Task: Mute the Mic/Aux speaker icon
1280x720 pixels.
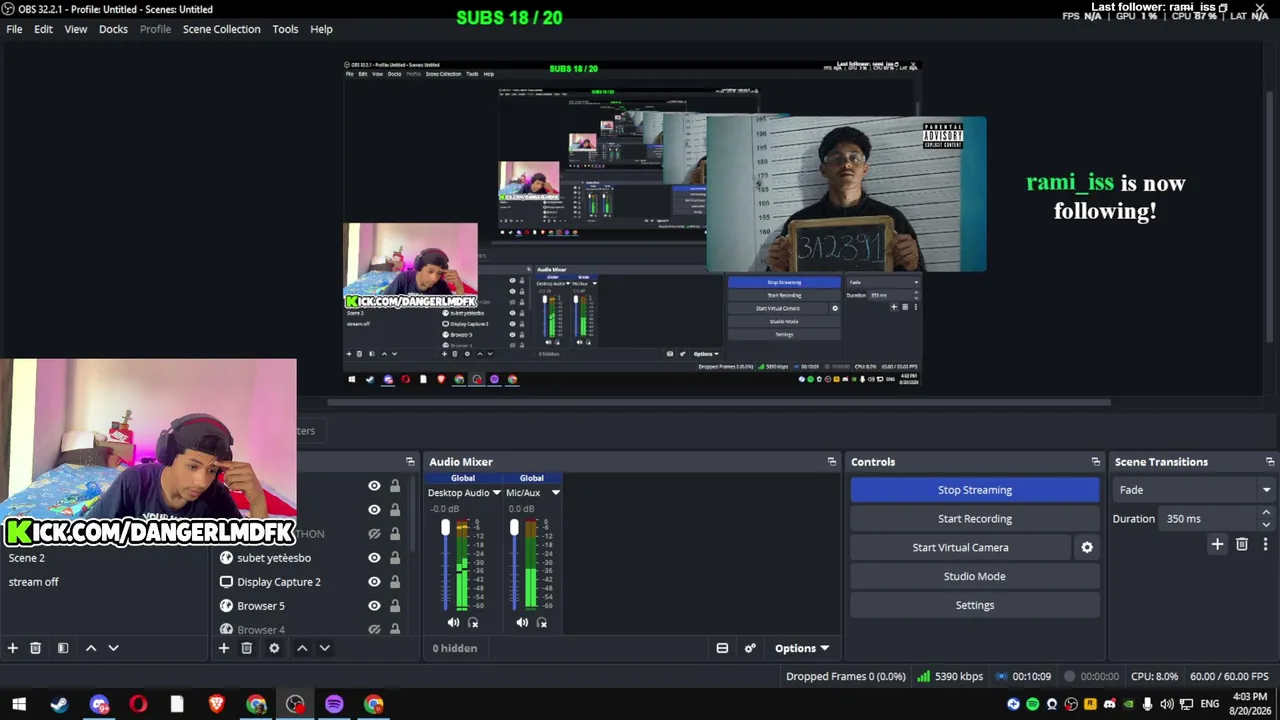Action: click(x=522, y=622)
